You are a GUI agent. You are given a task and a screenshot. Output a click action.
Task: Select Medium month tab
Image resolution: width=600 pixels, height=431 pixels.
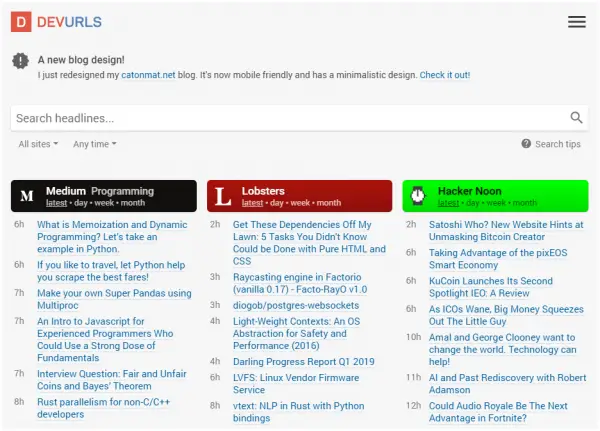click(x=132, y=203)
